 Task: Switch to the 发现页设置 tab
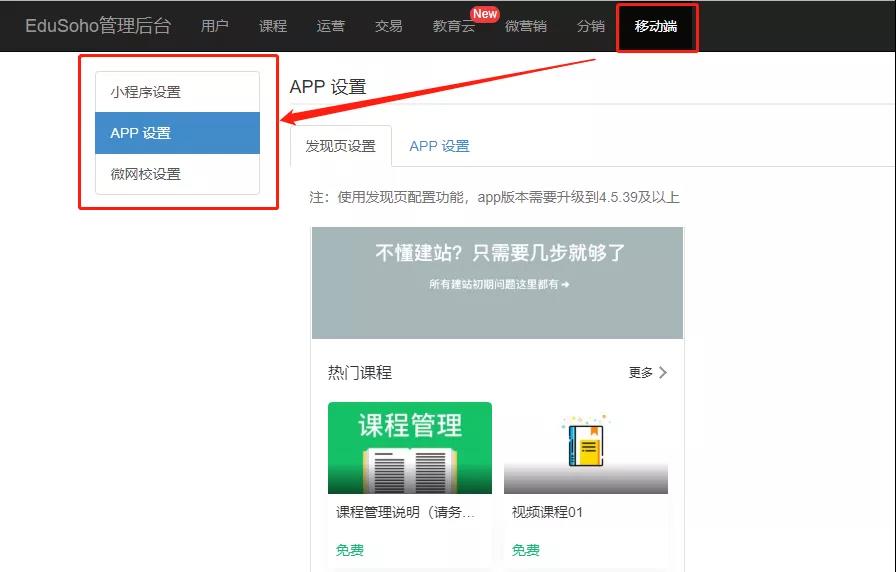(x=340, y=146)
